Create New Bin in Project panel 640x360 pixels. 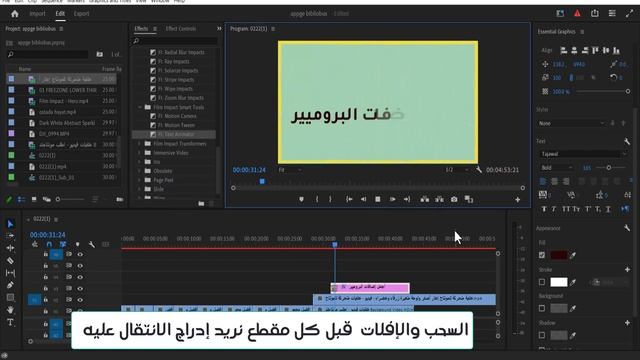point(120,199)
